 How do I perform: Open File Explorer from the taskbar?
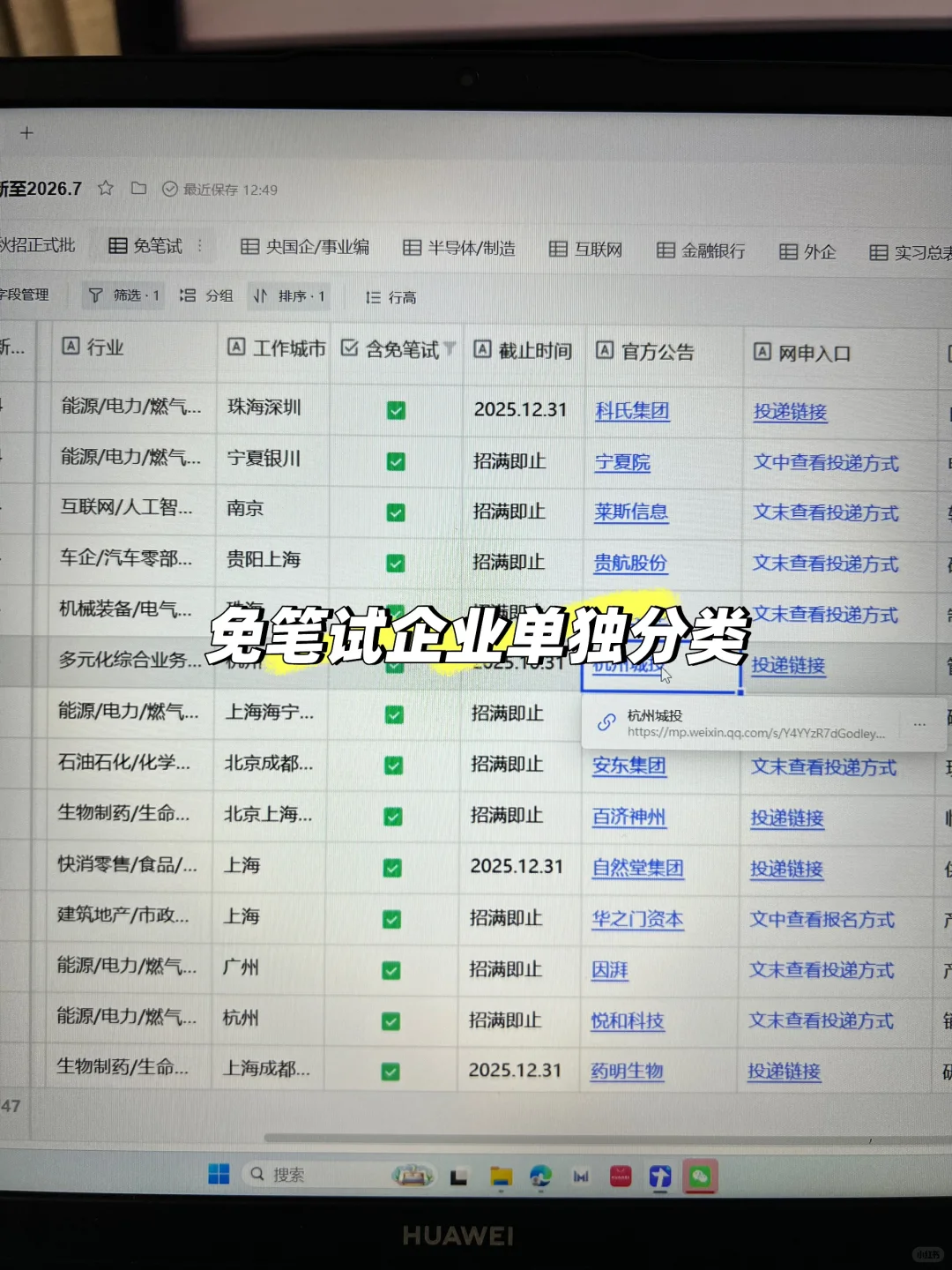click(x=502, y=1177)
